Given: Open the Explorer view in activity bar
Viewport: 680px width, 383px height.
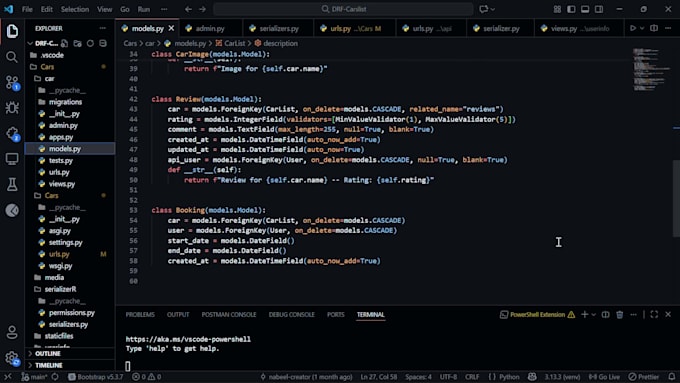Looking at the screenshot, I should point(12,31).
